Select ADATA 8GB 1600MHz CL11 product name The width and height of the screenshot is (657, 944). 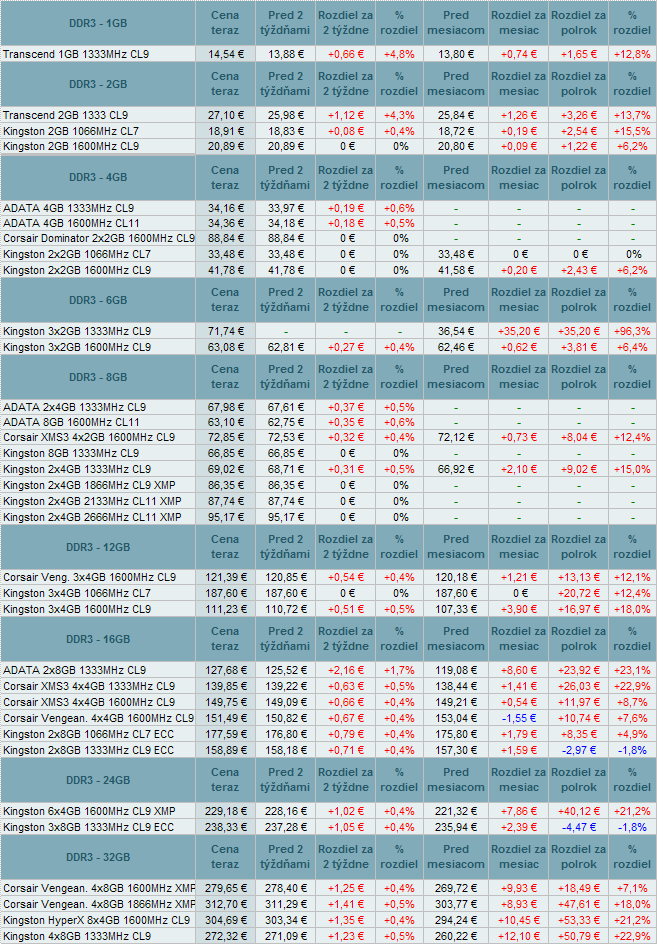click(71, 423)
